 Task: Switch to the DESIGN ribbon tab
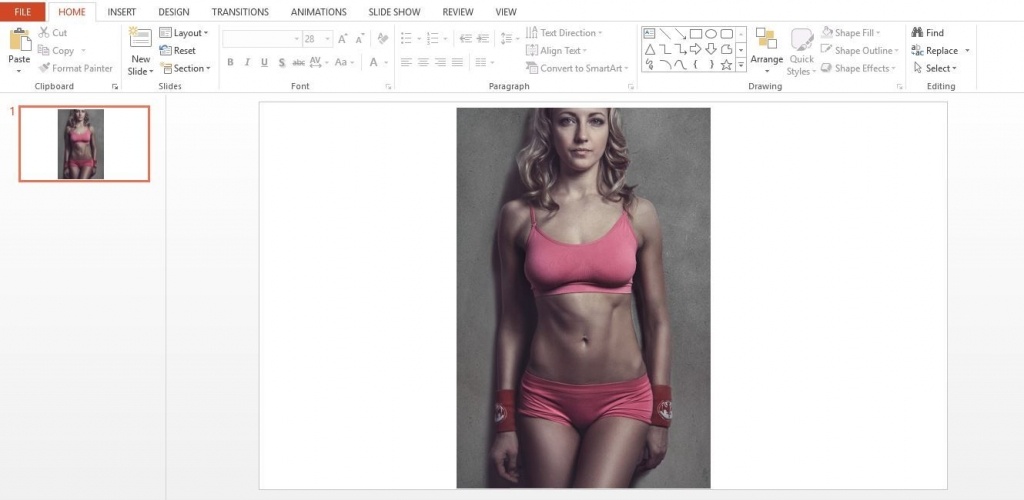(x=174, y=12)
